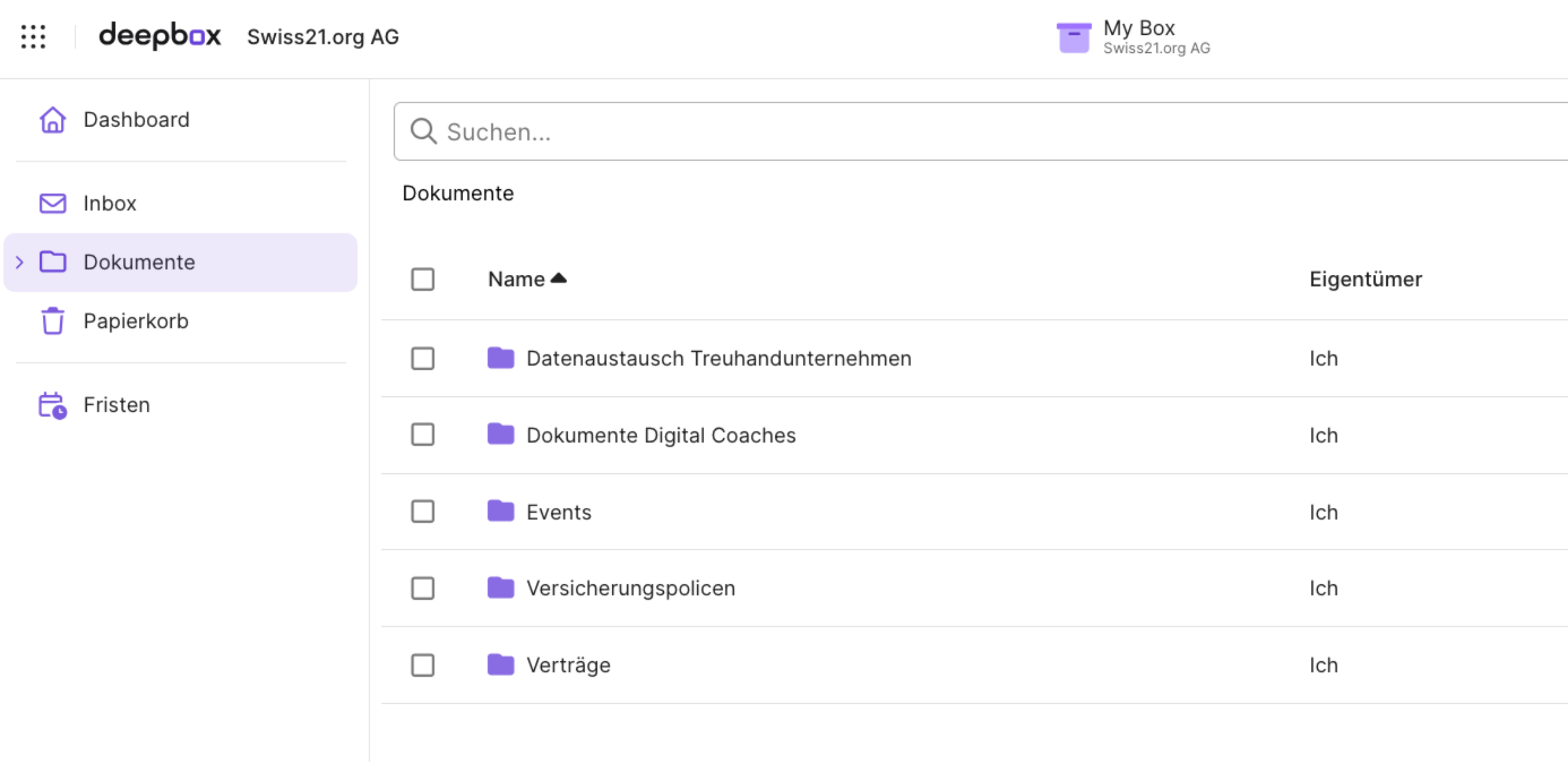Screen dimensions: 1568x762
Task: Sort by the Name column header
Action: (516, 279)
